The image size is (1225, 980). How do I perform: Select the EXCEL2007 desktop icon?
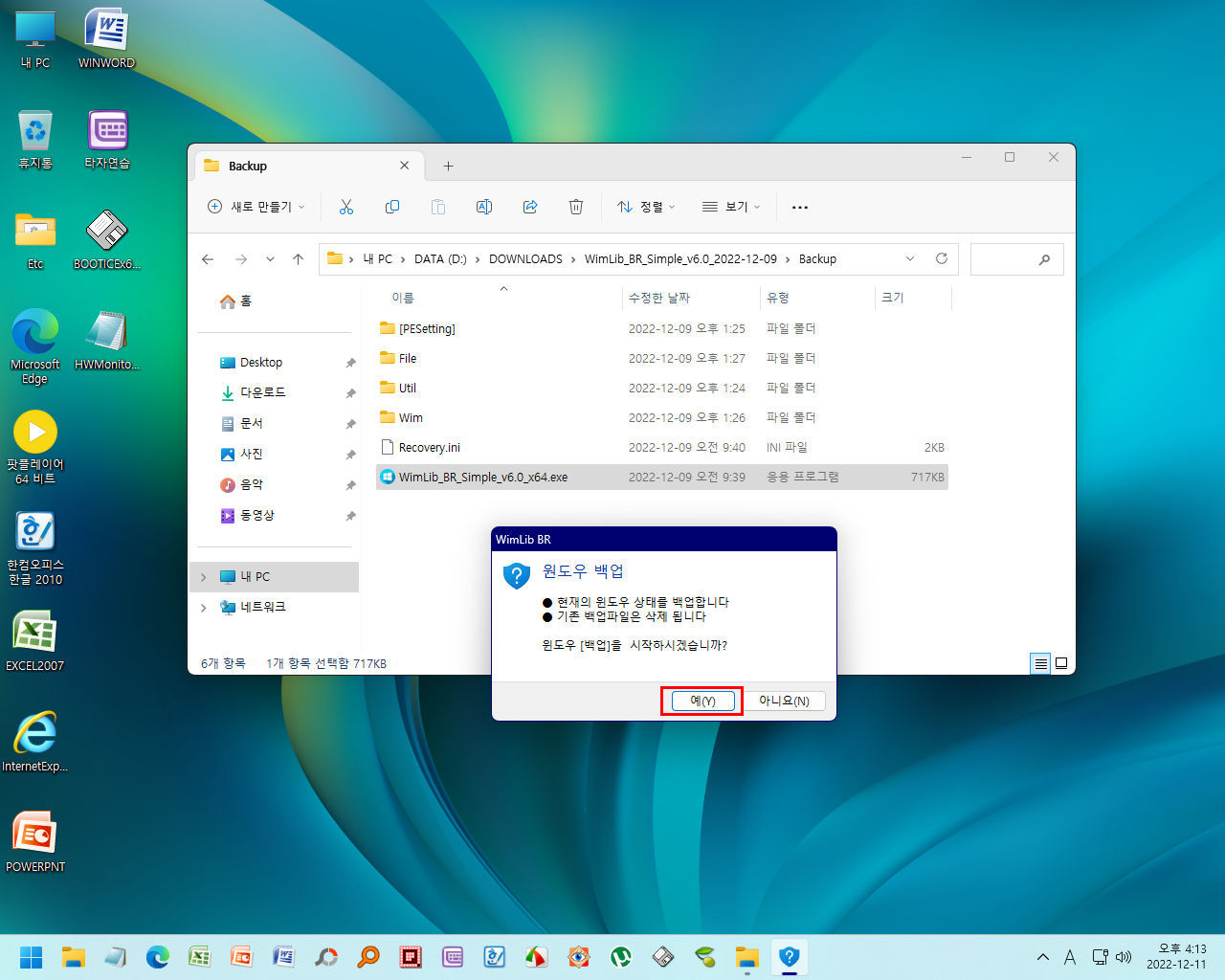point(35,642)
